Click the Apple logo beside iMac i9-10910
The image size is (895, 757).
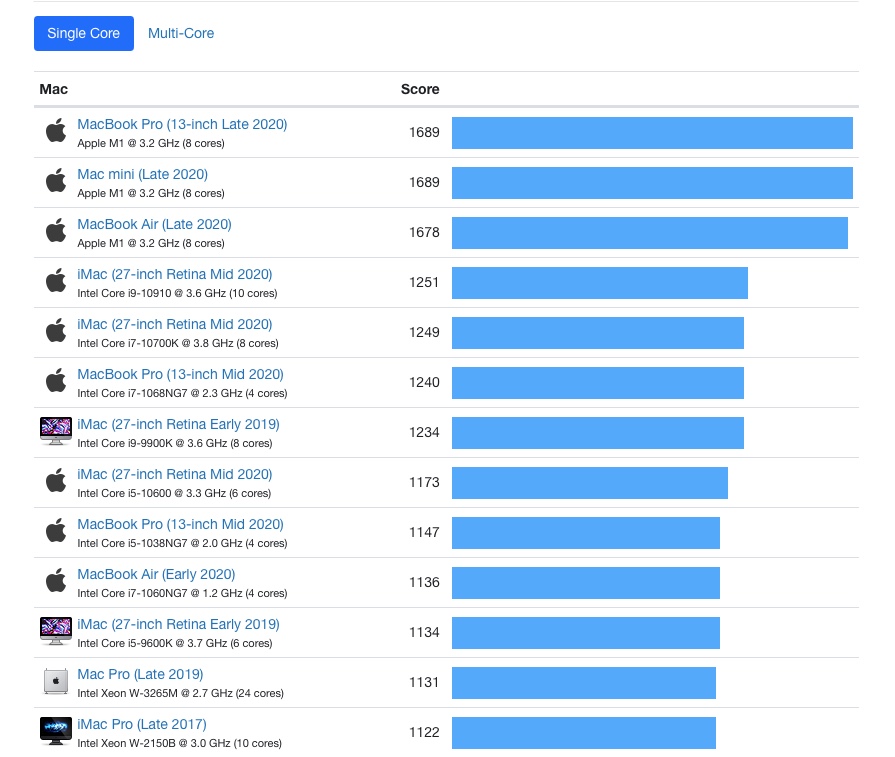click(x=56, y=280)
